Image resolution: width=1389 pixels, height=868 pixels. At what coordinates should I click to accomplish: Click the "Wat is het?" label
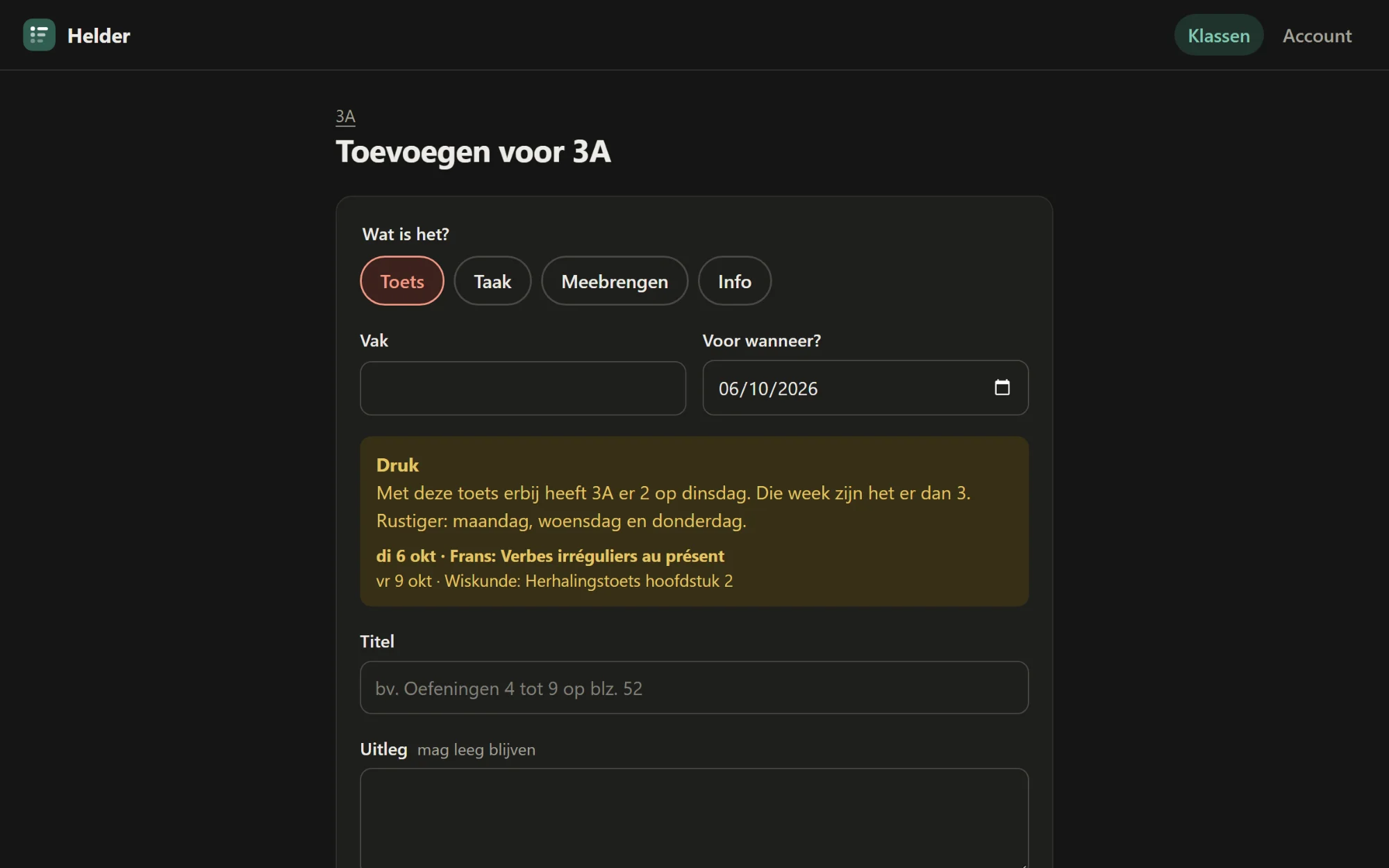tap(406, 234)
